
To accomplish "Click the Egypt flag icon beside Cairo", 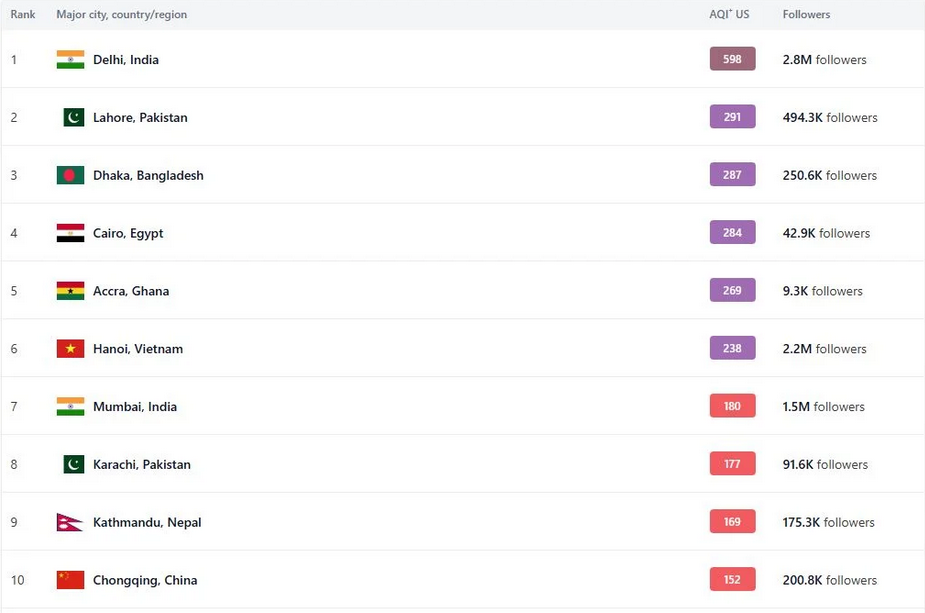I will 70,233.
